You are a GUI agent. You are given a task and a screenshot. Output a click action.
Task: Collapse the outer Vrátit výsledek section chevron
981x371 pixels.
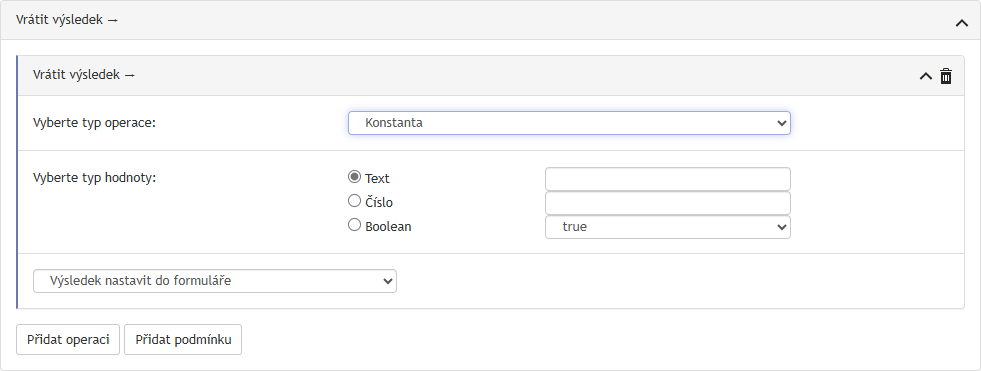pos(962,23)
